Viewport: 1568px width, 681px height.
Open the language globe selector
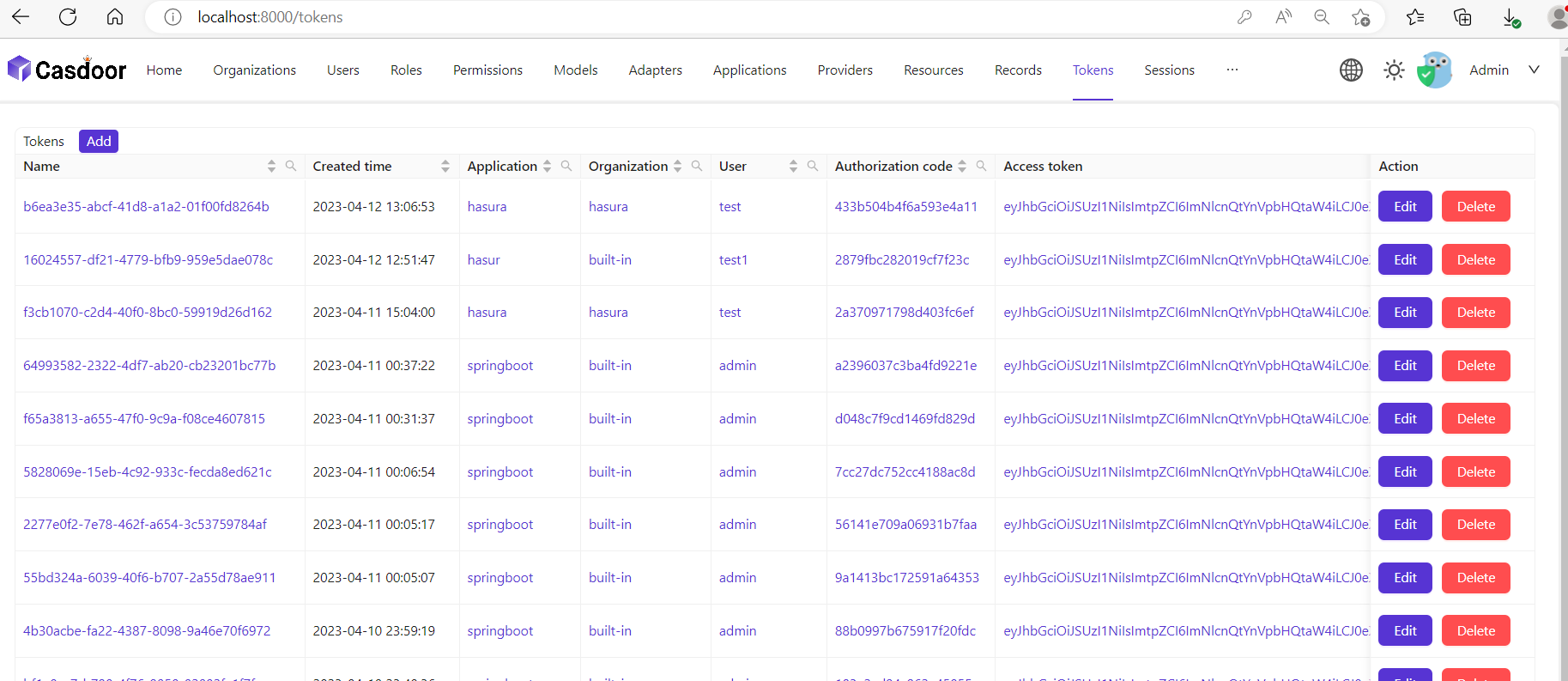tap(1351, 70)
